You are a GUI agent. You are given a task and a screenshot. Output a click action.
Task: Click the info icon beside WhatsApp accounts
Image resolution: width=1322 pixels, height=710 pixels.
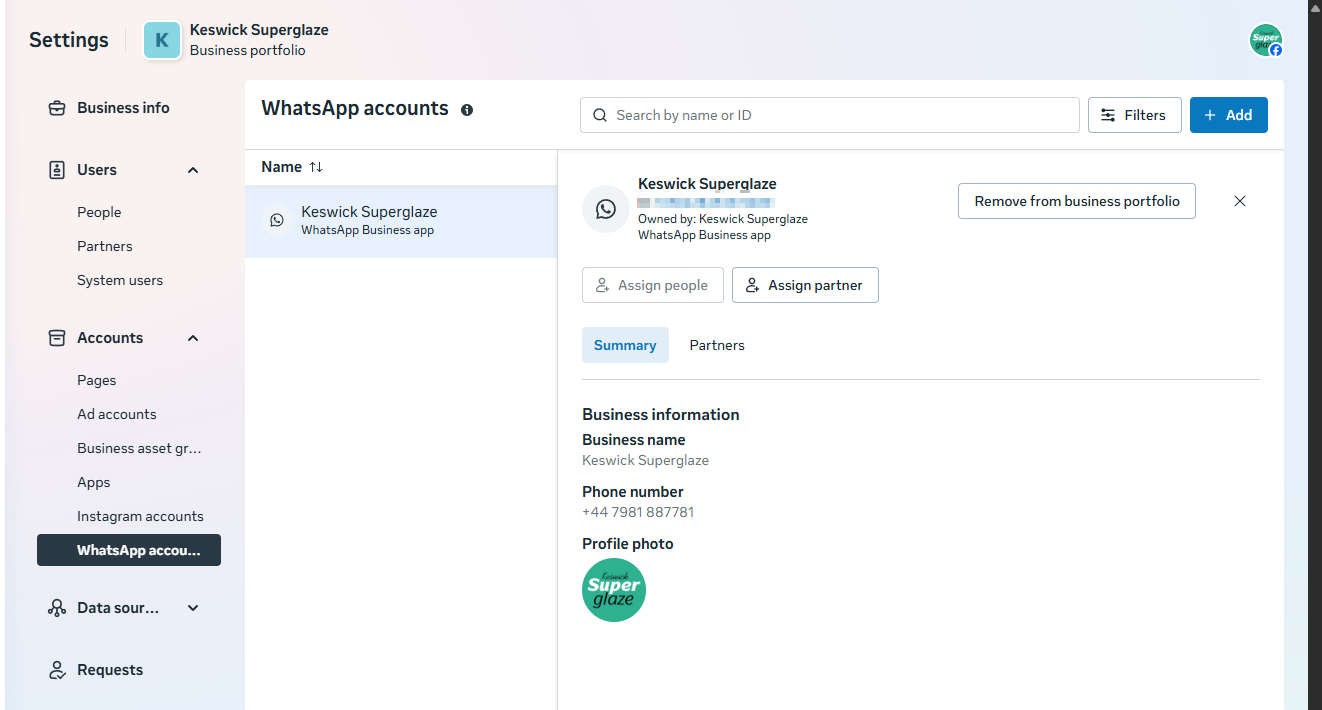pos(467,110)
